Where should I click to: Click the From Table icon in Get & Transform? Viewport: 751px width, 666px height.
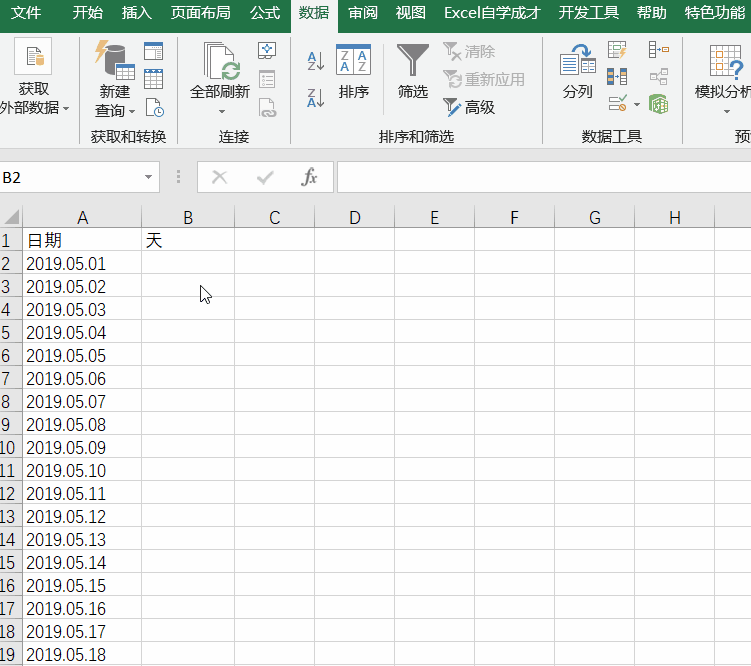[x=153, y=79]
